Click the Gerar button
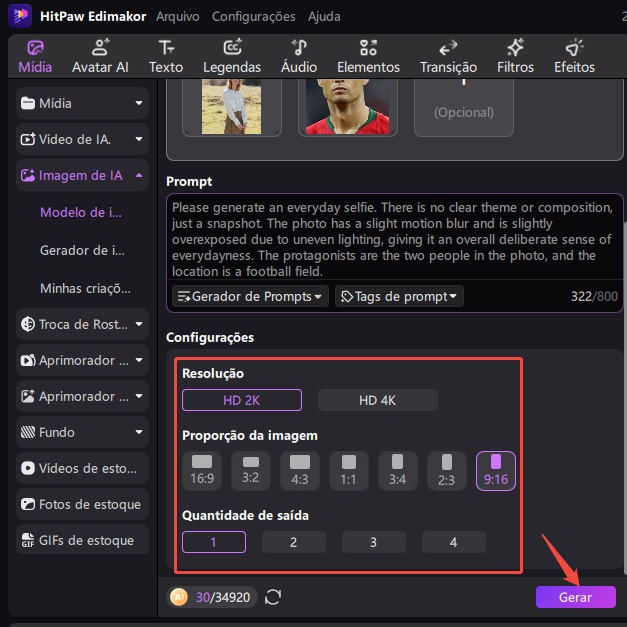This screenshot has width=627, height=627. pos(575,597)
